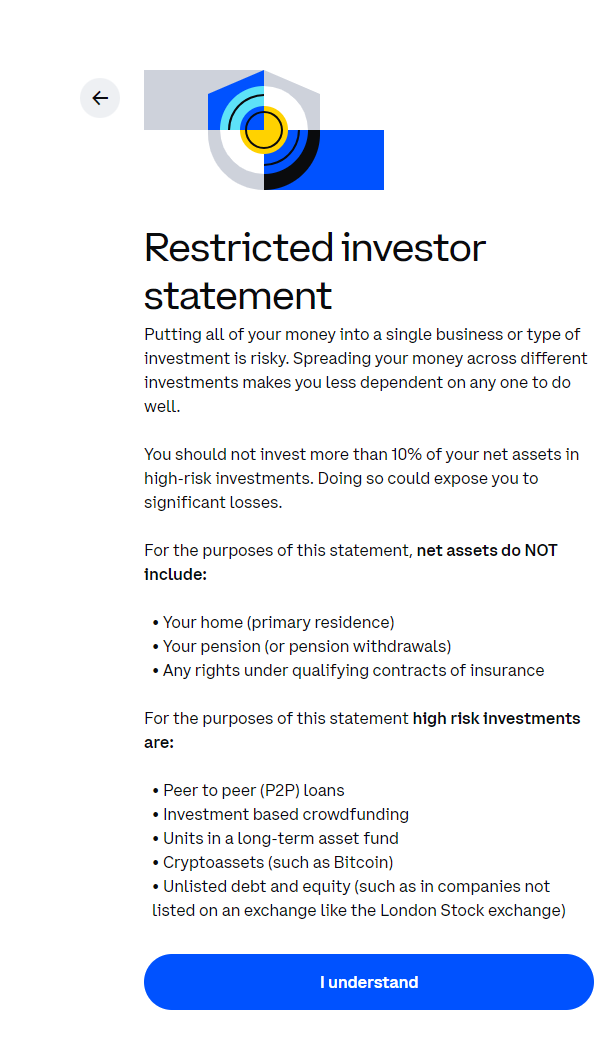Image resolution: width=613 pixels, height=1041 pixels.
Task: Click the qualifying contracts of insurance bullet
Action: point(353,670)
